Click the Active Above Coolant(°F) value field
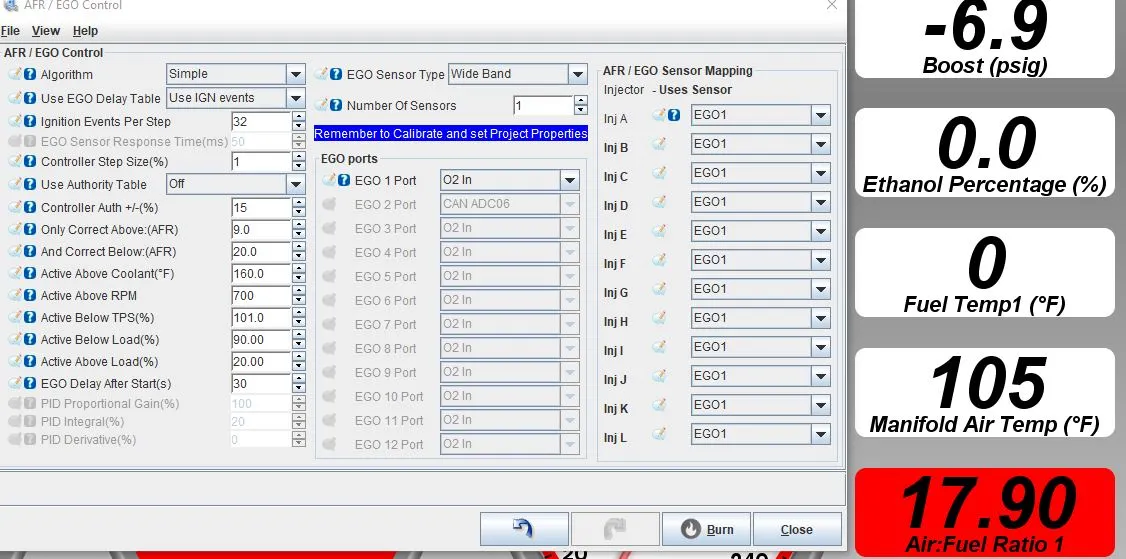Viewport: 1126px width, 559px height. 261,274
